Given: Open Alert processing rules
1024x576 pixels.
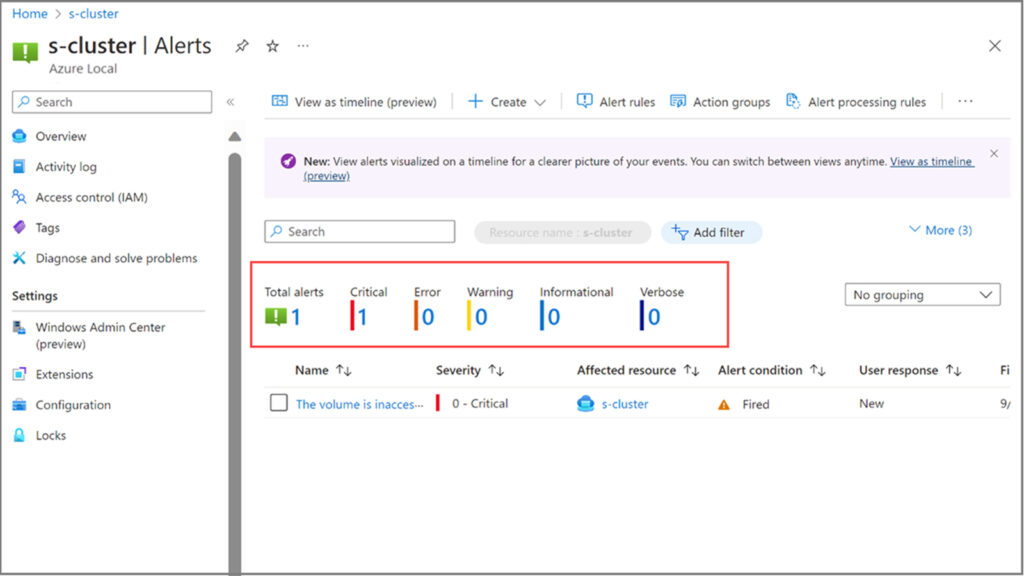Looking at the screenshot, I should [856, 102].
